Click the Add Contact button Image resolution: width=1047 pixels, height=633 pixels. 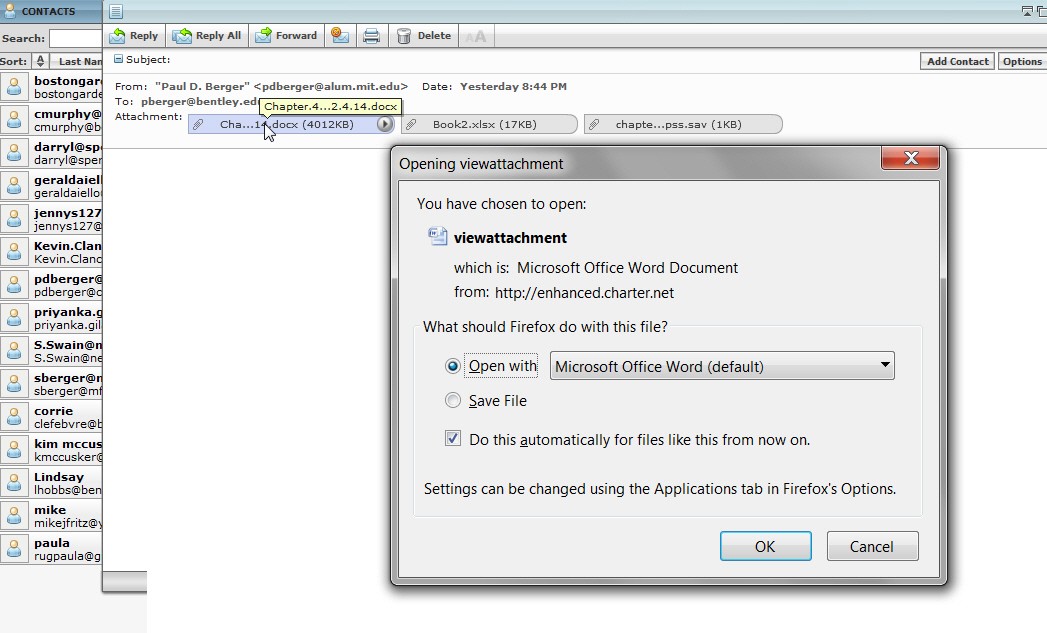958,61
